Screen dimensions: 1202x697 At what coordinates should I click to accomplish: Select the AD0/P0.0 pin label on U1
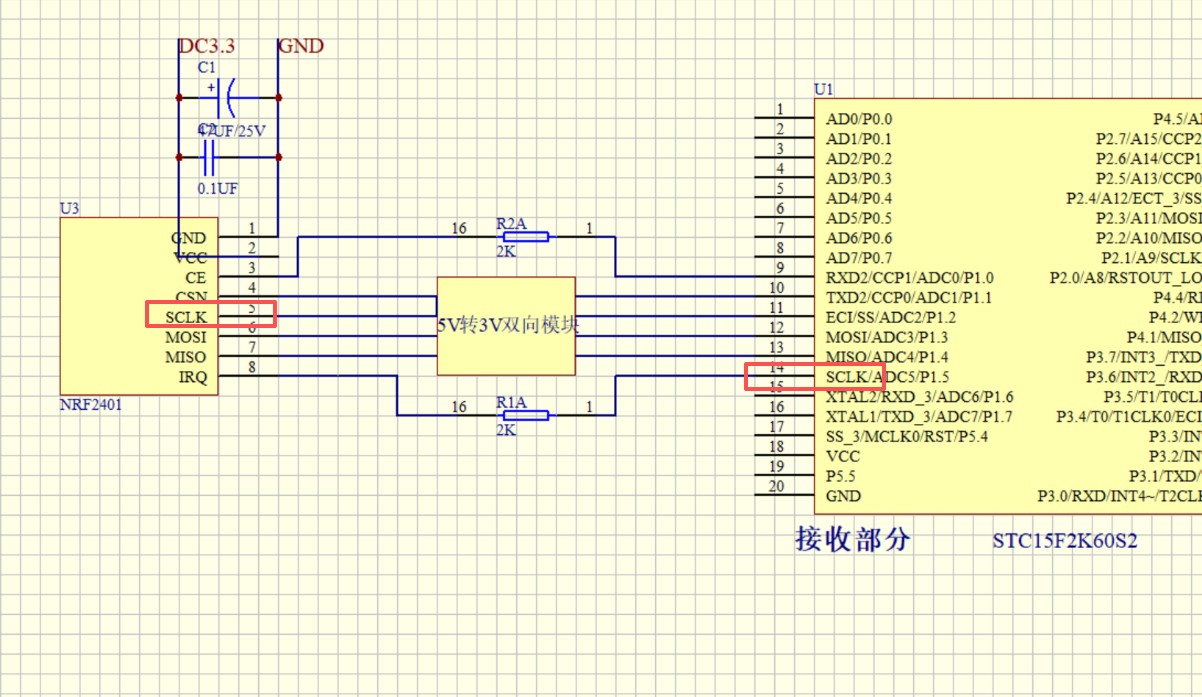pyautogui.click(x=859, y=119)
